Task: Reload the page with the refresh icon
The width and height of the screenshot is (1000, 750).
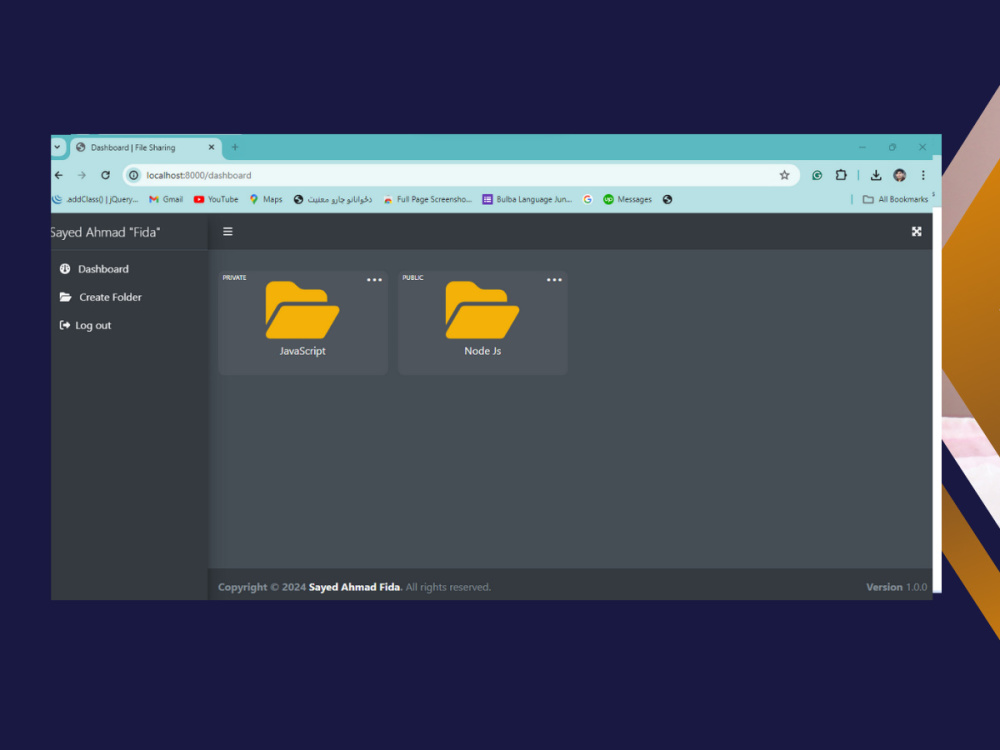Action: [105, 175]
